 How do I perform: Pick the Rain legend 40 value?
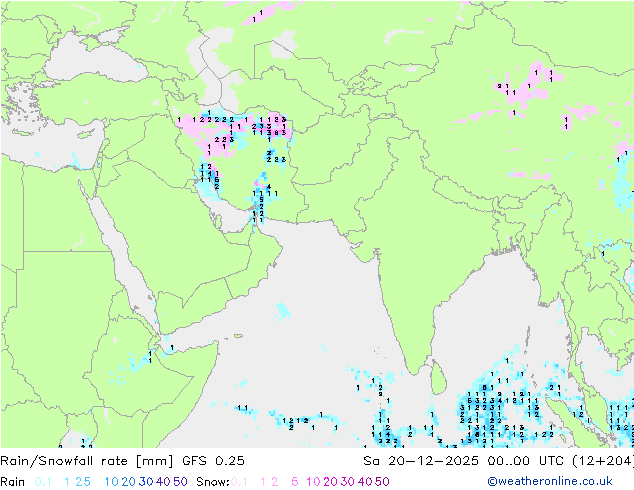point(163,482)
